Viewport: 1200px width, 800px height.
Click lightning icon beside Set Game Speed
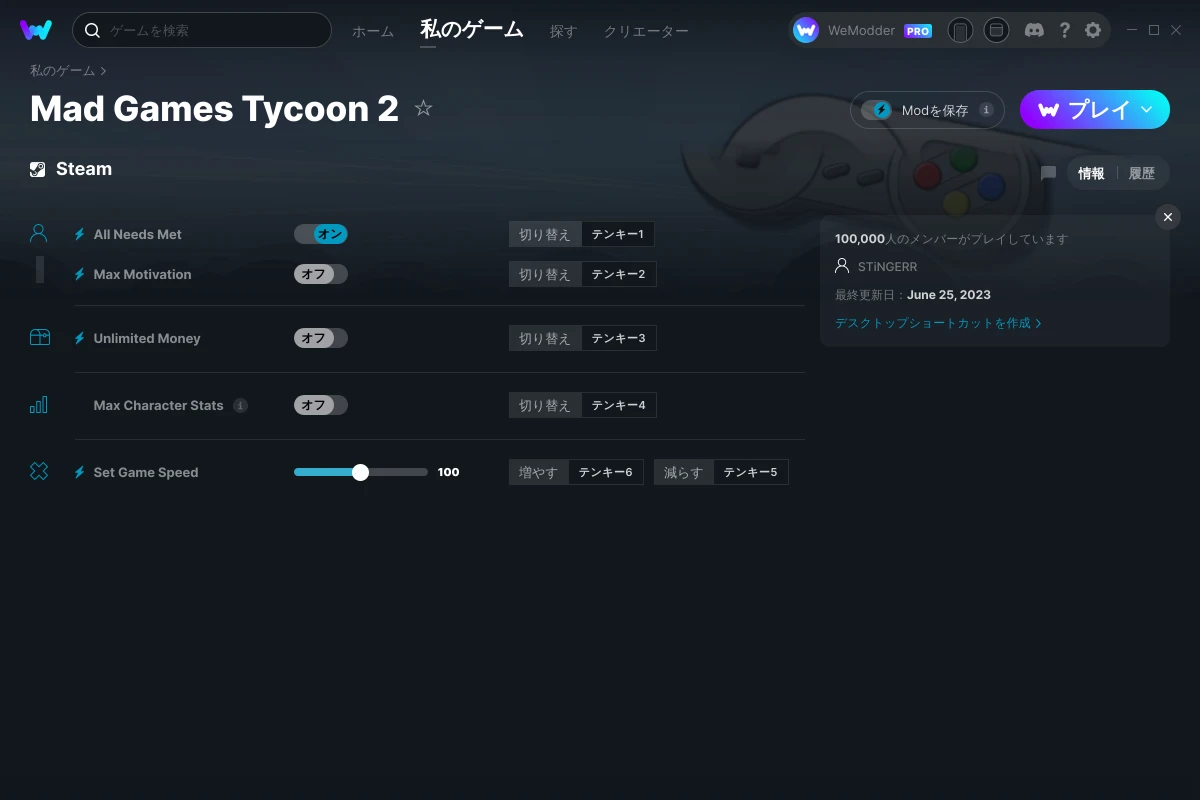coord(80,472)
